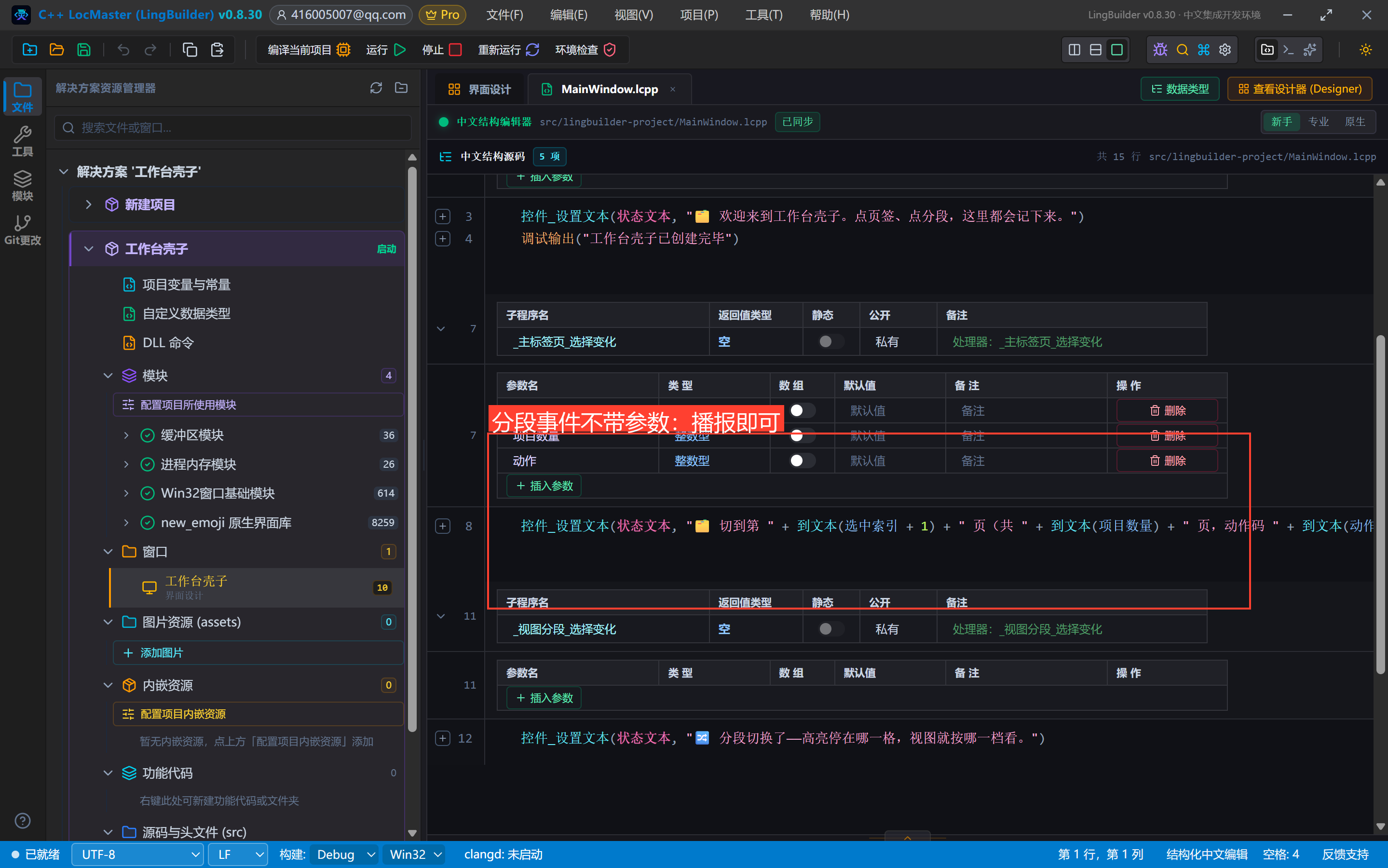Click the 搜索文件或窗口 search field
Viewport: 1388px width, 868px height.
coord(232,127)
